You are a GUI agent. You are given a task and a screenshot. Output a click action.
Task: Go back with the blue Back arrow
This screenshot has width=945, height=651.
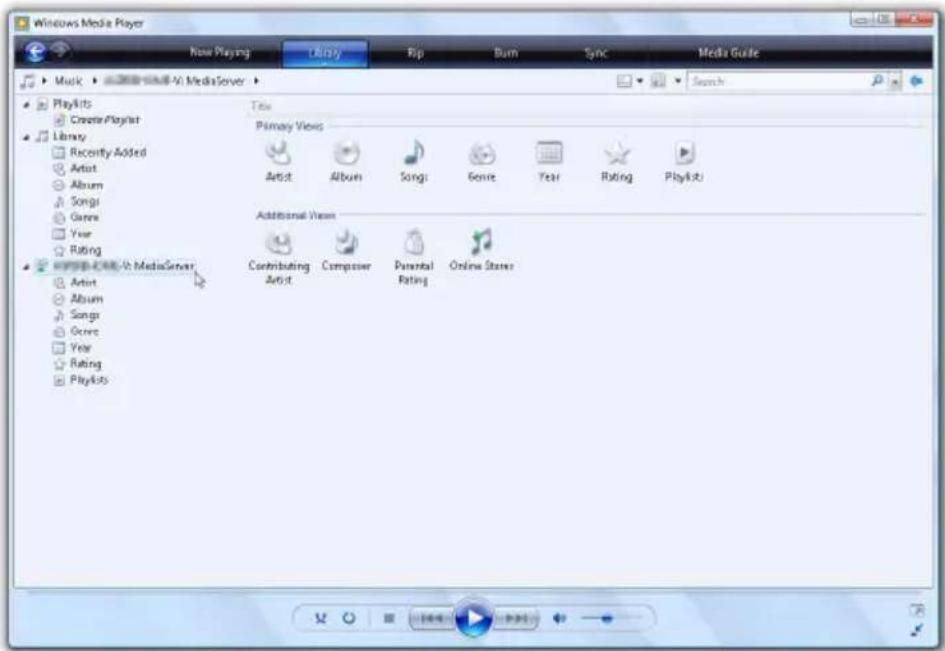pos(36,52)
